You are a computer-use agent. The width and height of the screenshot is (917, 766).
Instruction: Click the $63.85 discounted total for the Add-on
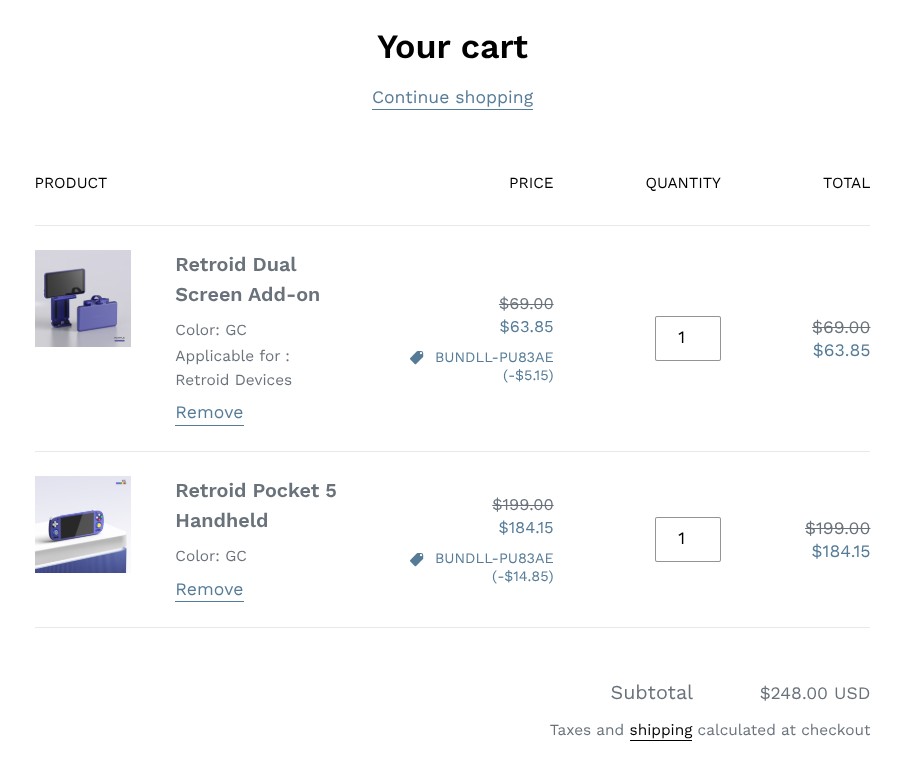841,350
